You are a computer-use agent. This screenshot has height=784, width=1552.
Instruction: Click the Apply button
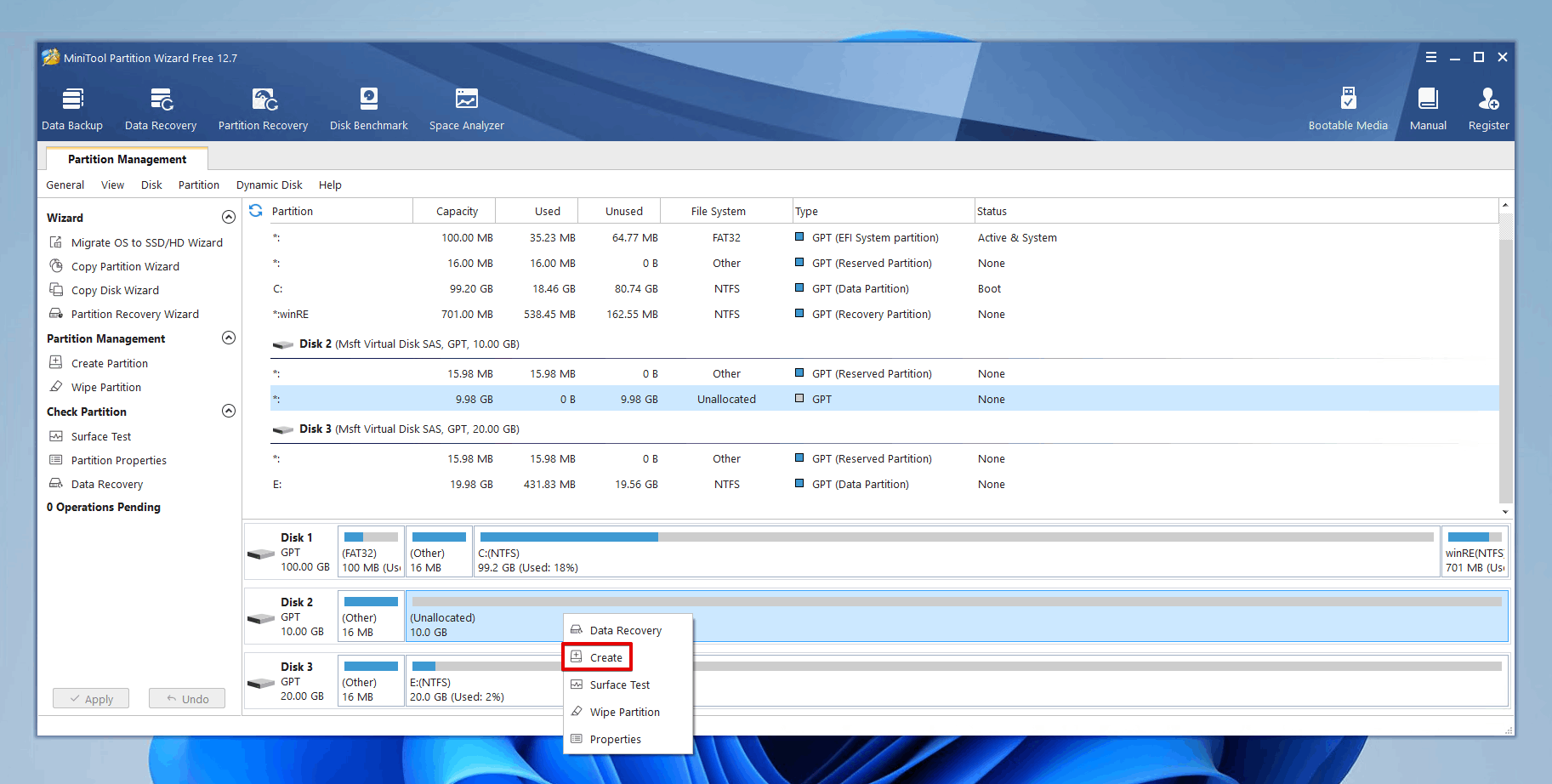91,698
